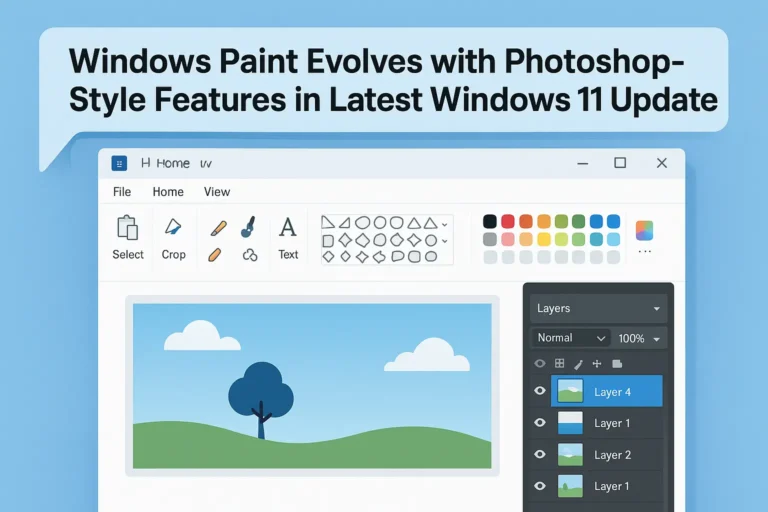
Task: Click Layer 1 thumbnail showing a small tree
Action: point(570,486)
